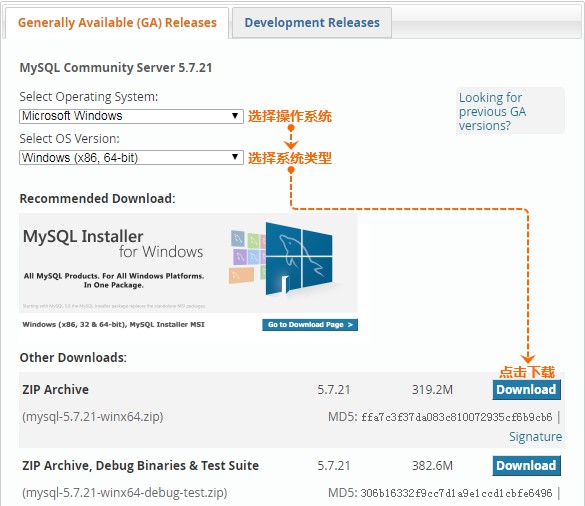The width and height of the screenshot is (585, 506).
Task: Open the Select OS Version dropdown arrow
Action: point(235,157)
